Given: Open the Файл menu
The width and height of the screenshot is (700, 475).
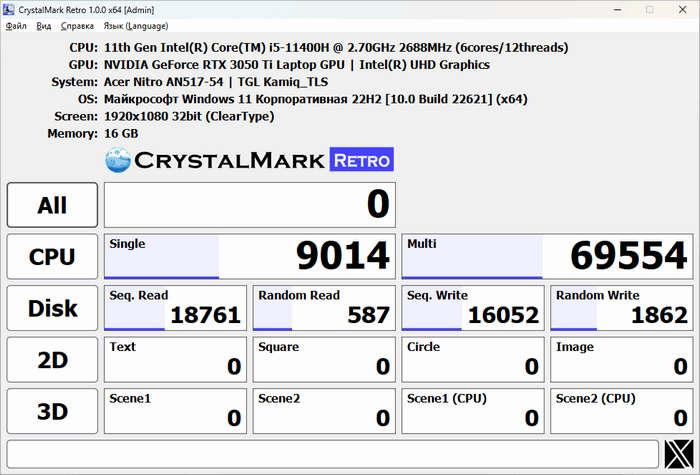Looking at the screenshot, I should point(17,26).
